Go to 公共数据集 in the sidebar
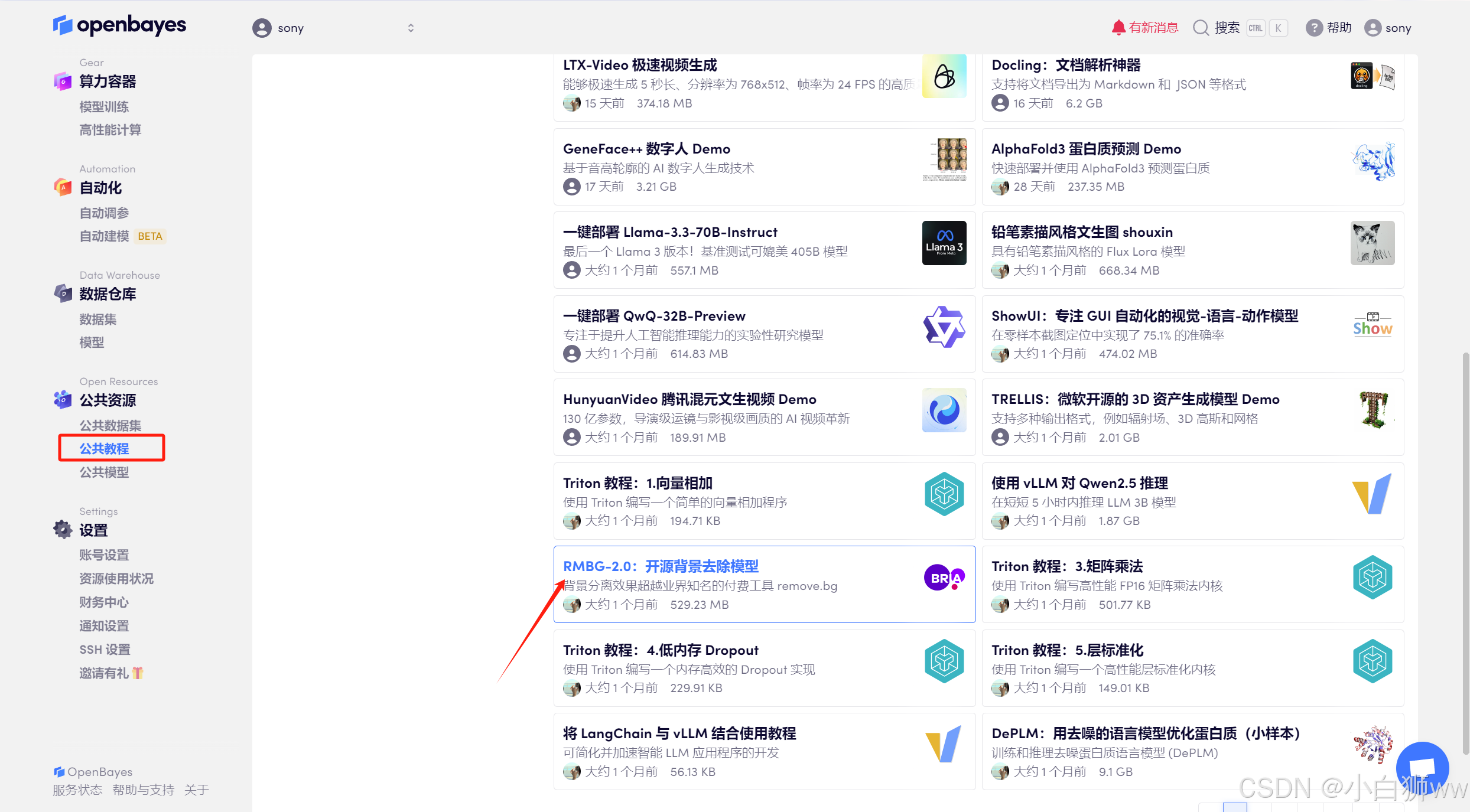 coord(110,425)
